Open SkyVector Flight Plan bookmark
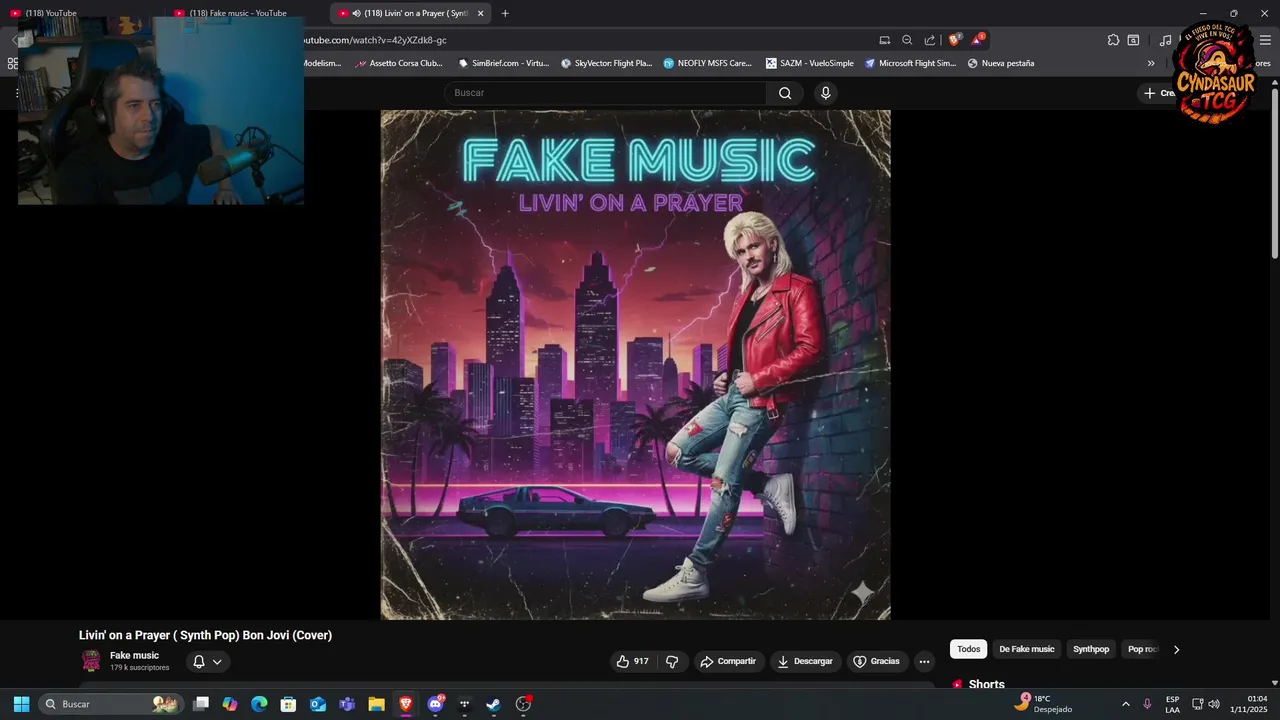 (607, 63)
